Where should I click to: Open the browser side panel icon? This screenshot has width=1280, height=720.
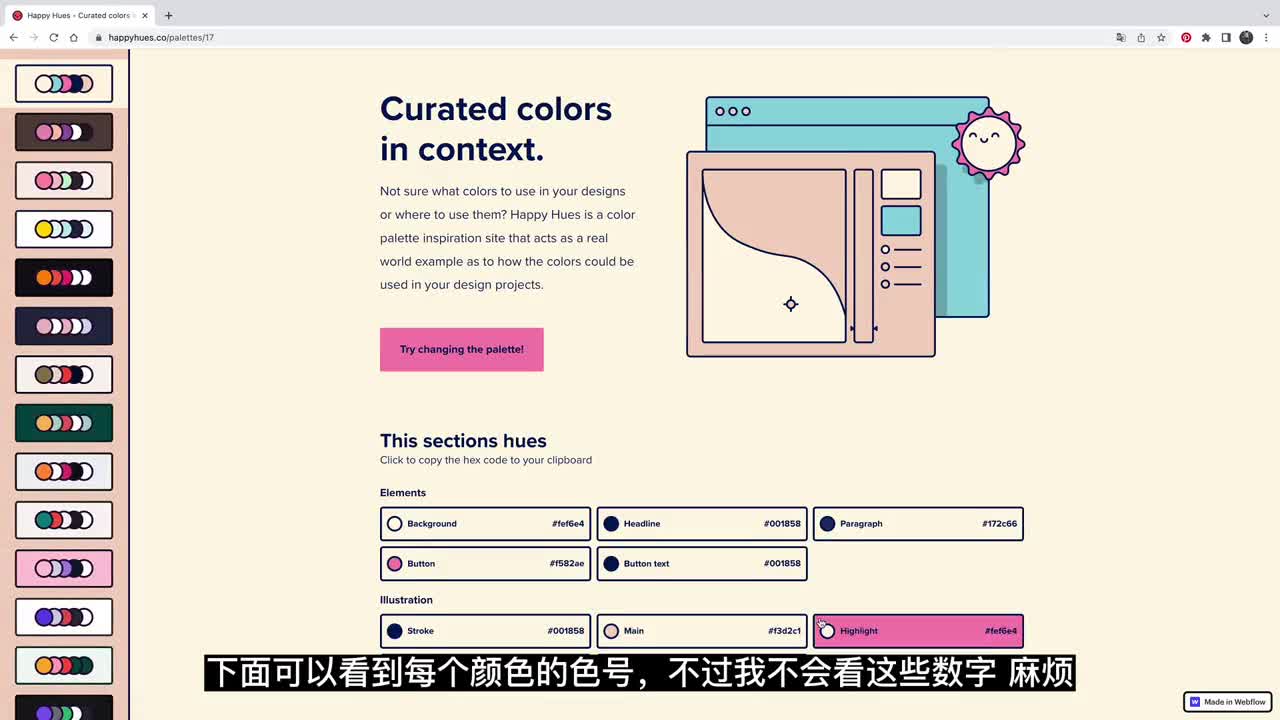pyautogui.click(x=1226, y=37)
